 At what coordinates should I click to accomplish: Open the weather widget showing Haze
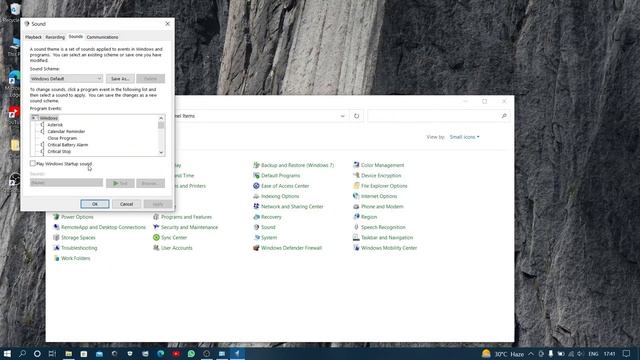pos(503,354)
